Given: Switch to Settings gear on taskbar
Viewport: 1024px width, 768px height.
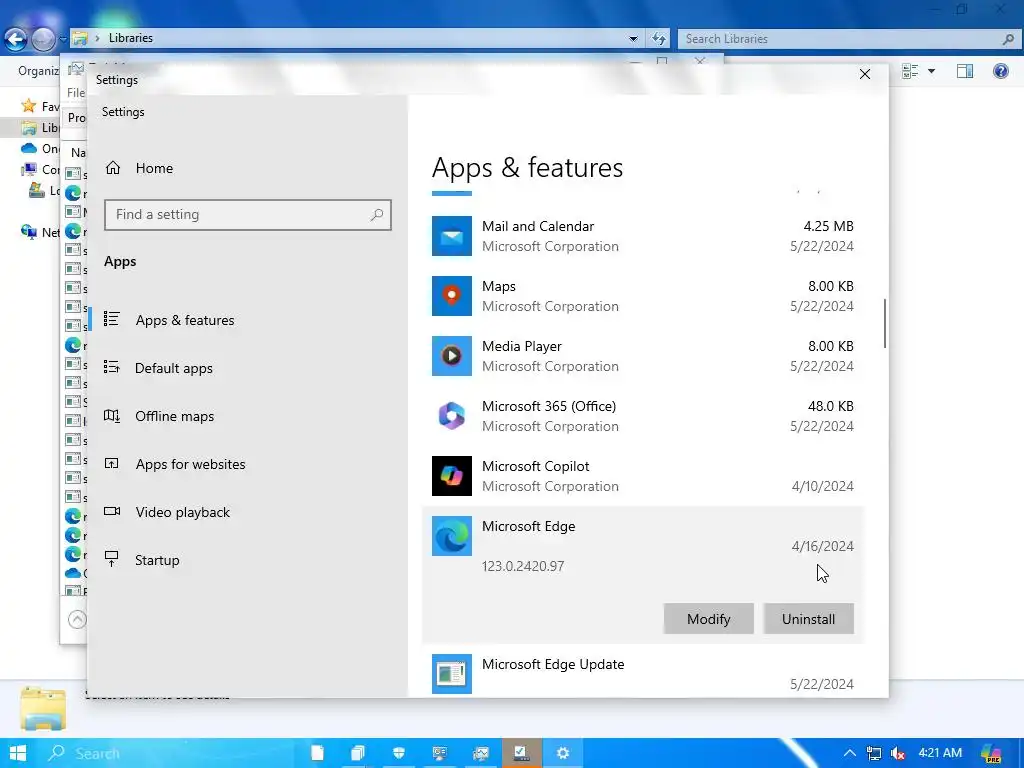Looking at the screenshot, I should coord(562,753).
